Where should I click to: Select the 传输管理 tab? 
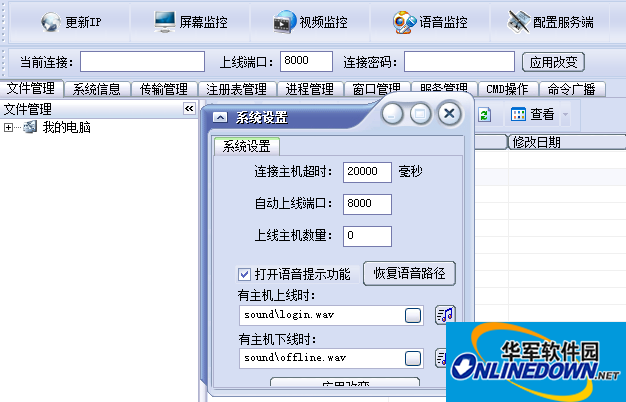click(164, 89)
